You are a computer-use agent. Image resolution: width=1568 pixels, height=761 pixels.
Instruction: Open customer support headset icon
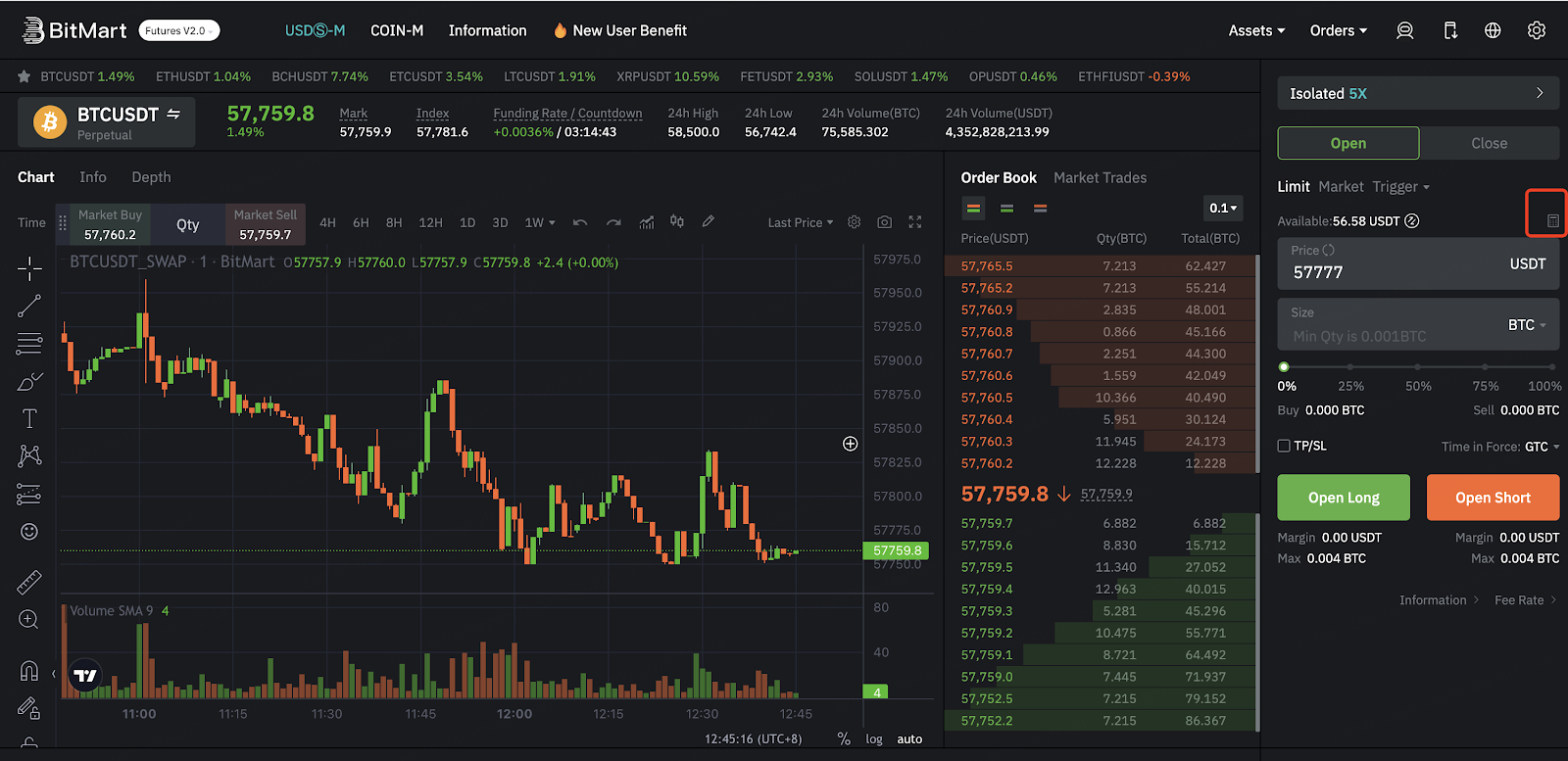click(1404, 30)
